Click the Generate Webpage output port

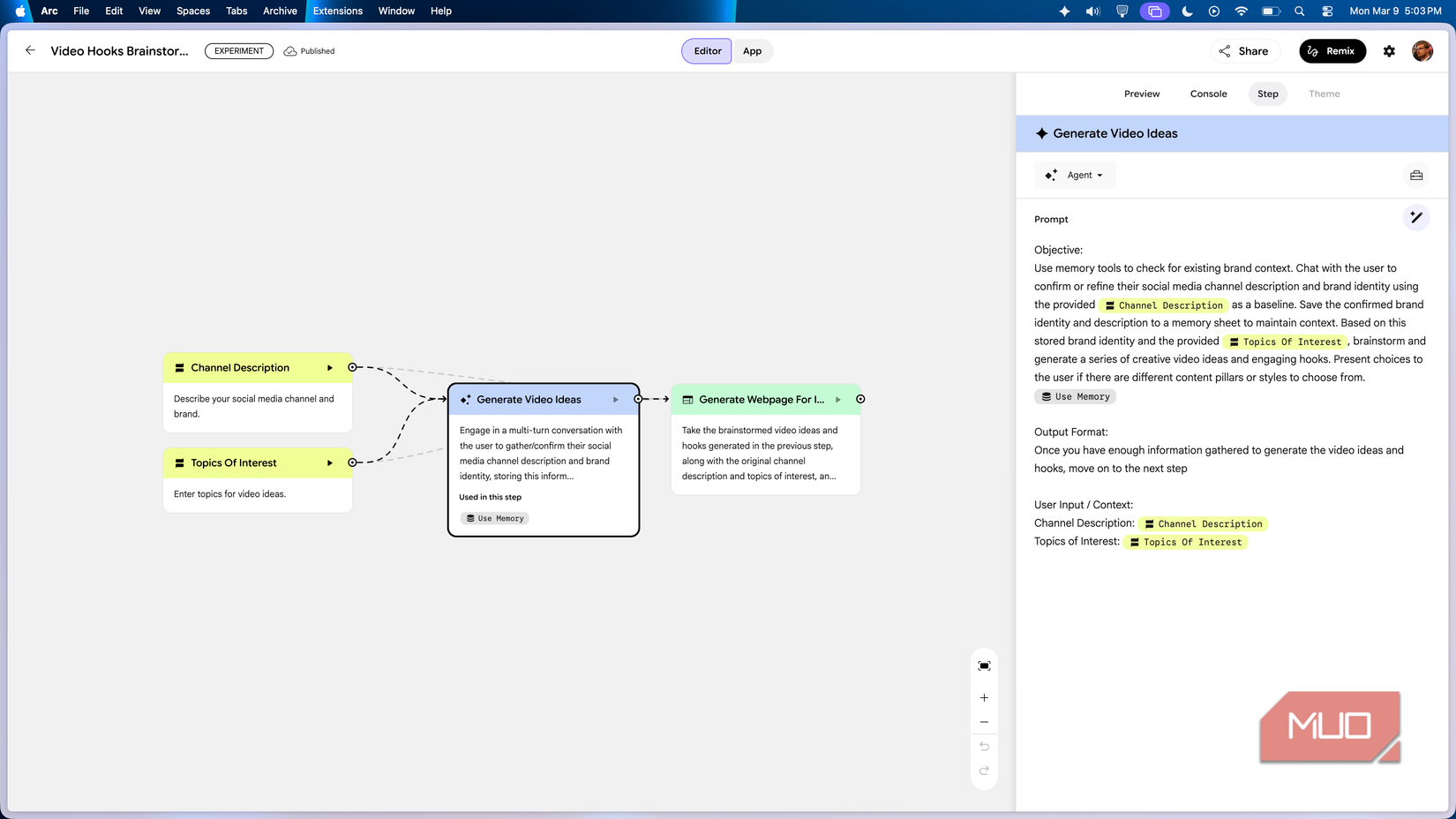click(x=860, y=399)
